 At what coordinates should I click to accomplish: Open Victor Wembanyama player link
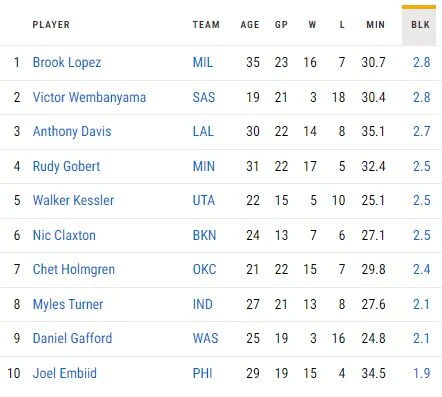click(89, 97)
